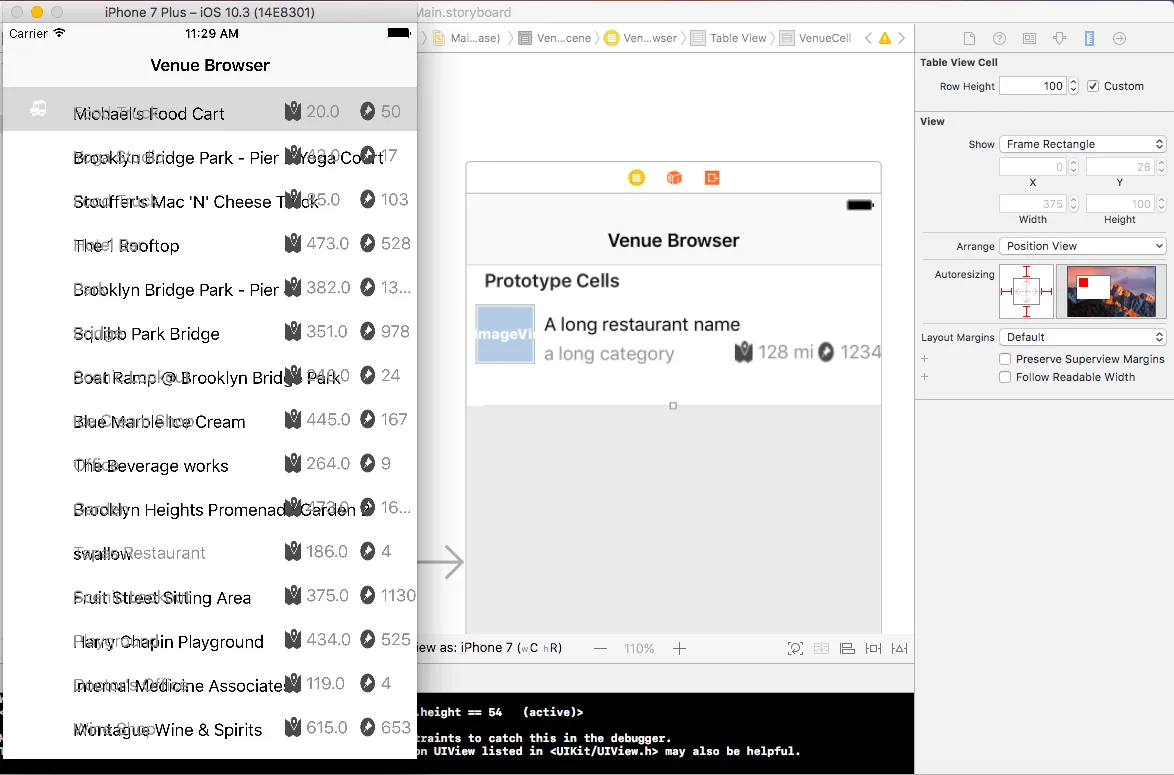Click the storyboard entry point arrow

pos(441,562)
